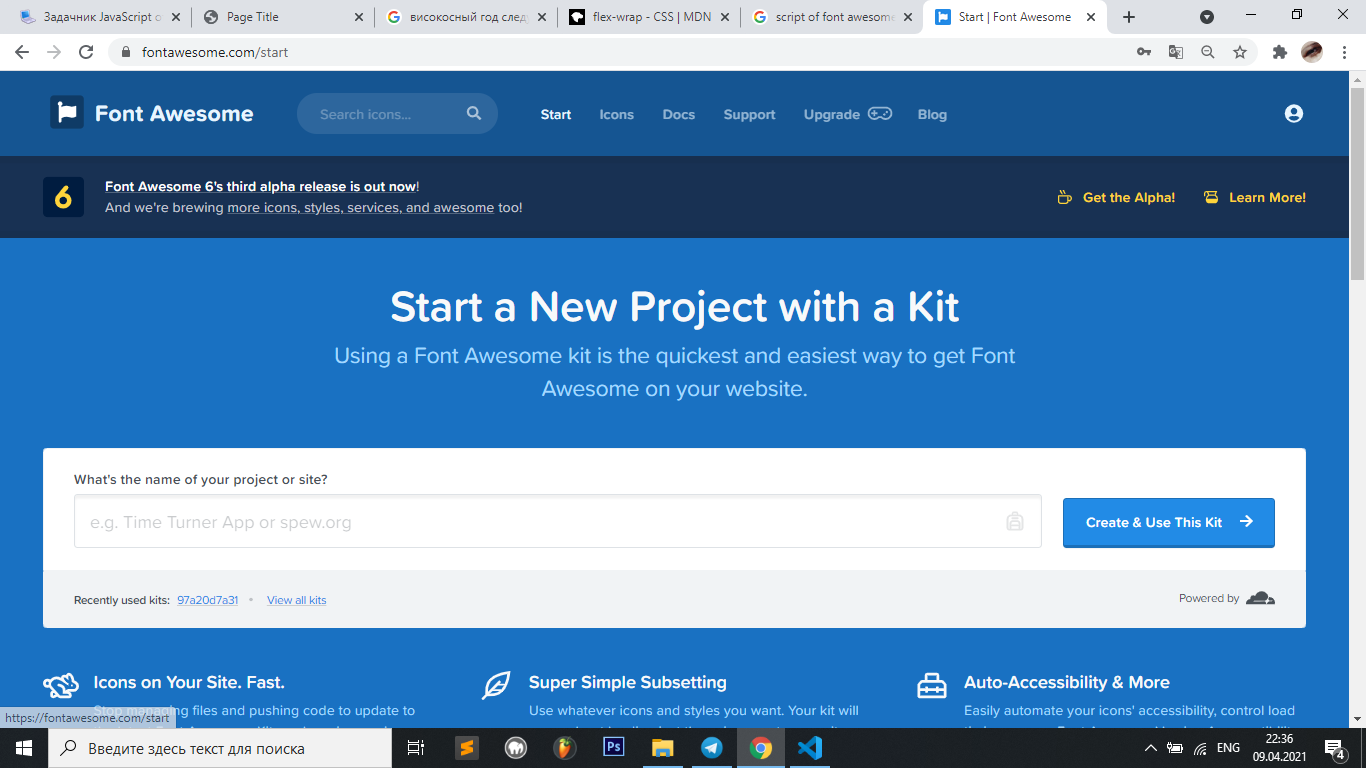Click the Learn More! link
The image size is (1366, 768).
point(1267,198)
